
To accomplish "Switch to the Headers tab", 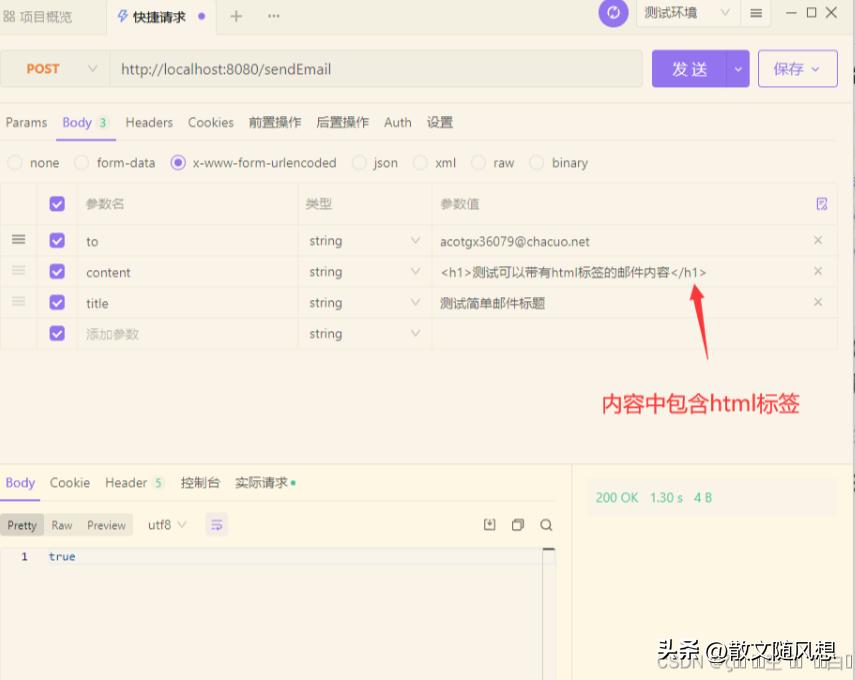I will coord(148,122).
